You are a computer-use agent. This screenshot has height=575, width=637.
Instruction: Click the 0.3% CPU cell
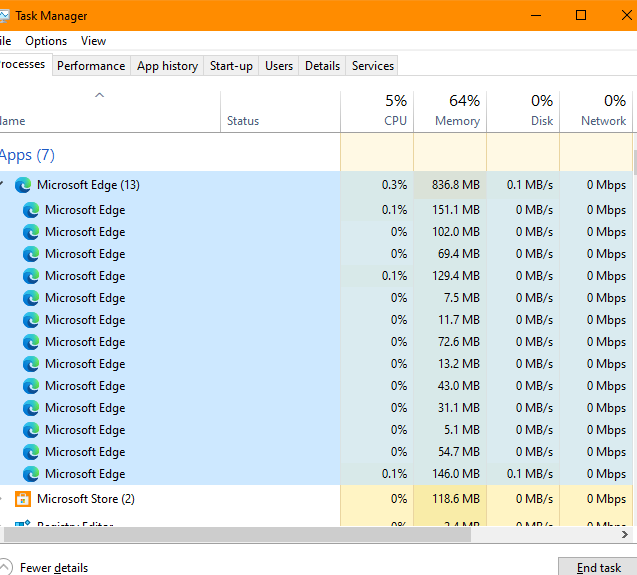[x=377, y=185]
